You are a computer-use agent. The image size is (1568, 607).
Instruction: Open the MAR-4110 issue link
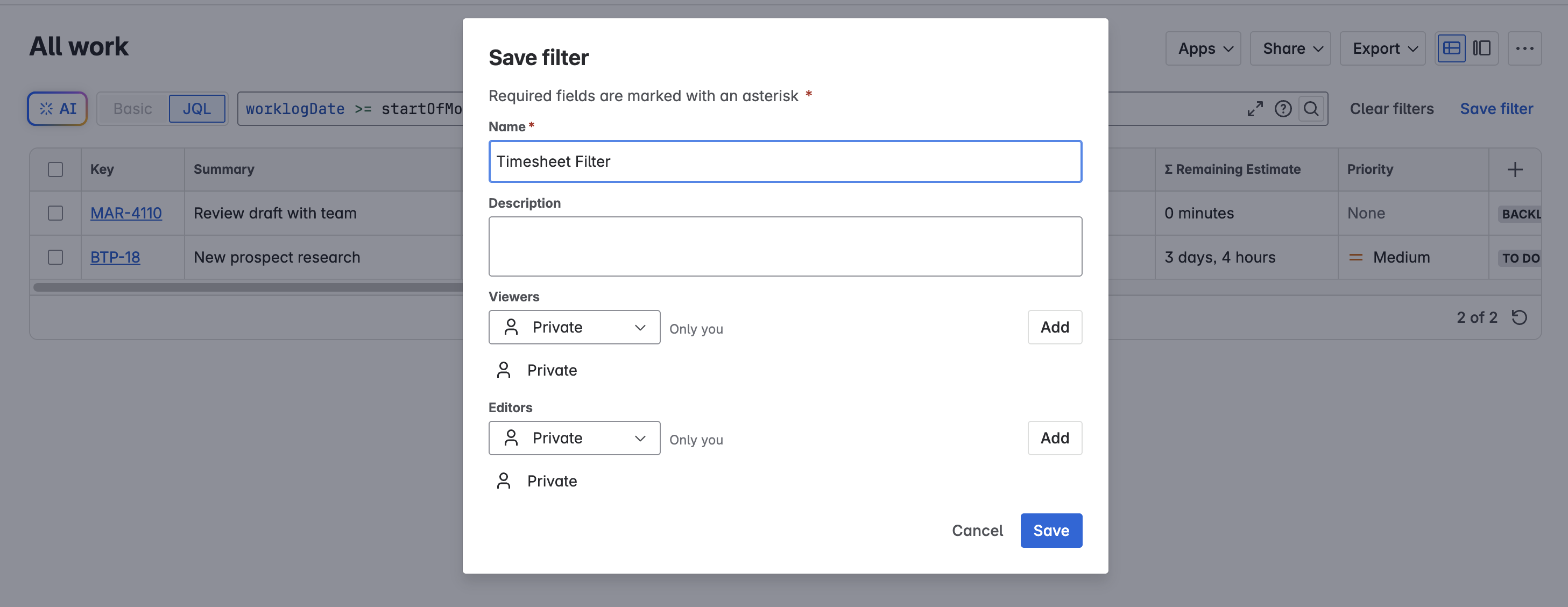coord(126,213)
